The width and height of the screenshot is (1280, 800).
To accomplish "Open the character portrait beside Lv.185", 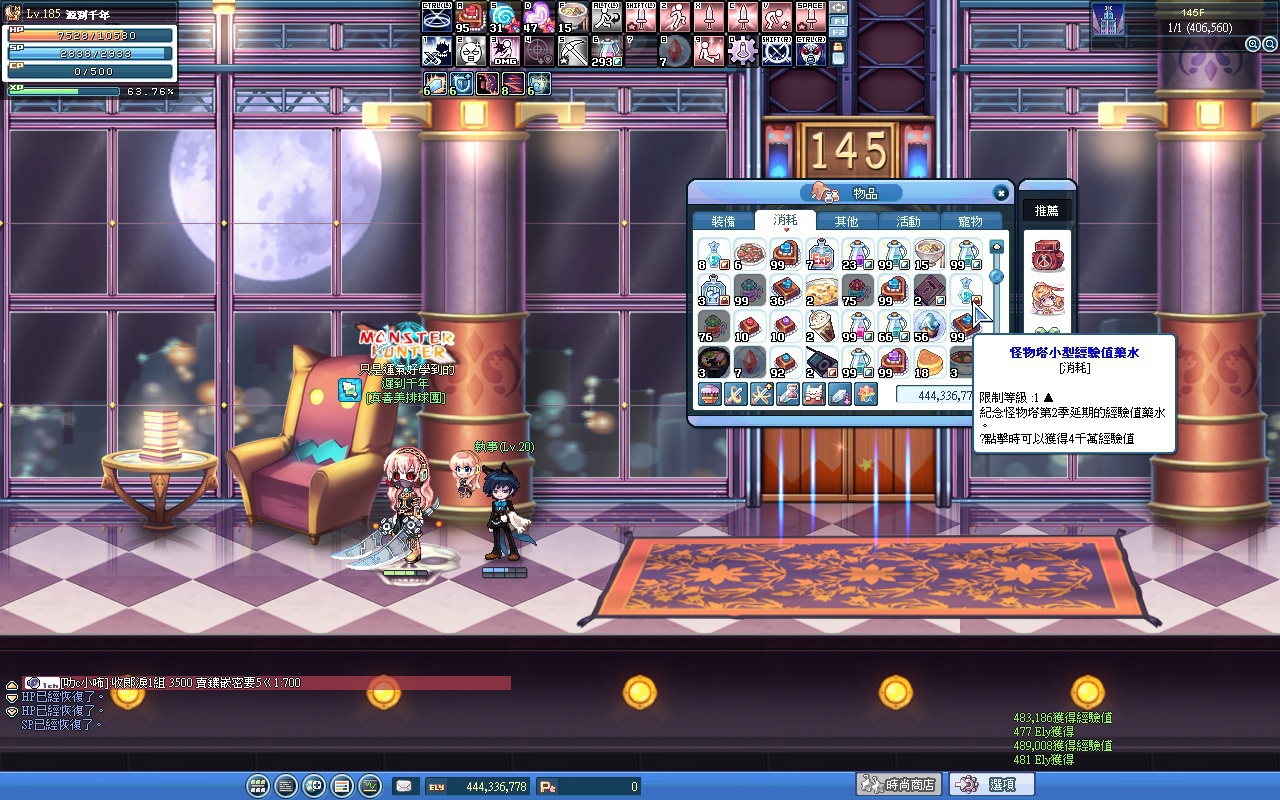I will (x=13, y=13).
